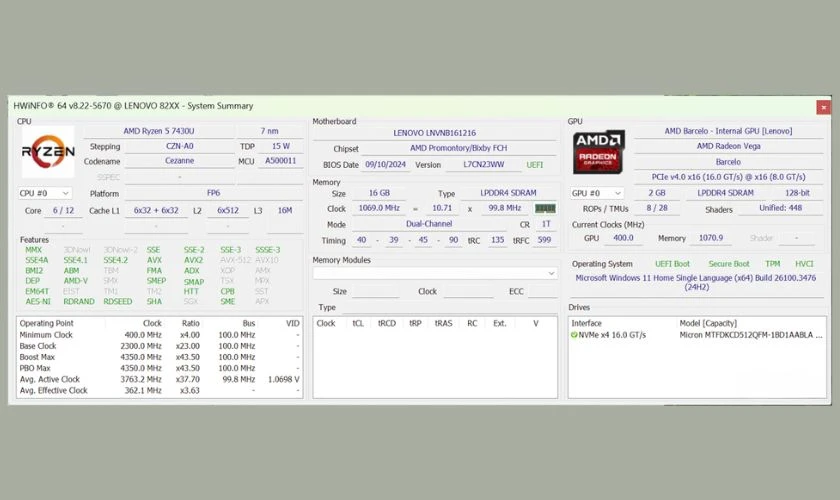Image resolution: width=840 pixels, height=500 pixels.
Task: Click the LENOVO LNVNB161216 motherboard field
Action: [435, 132]
